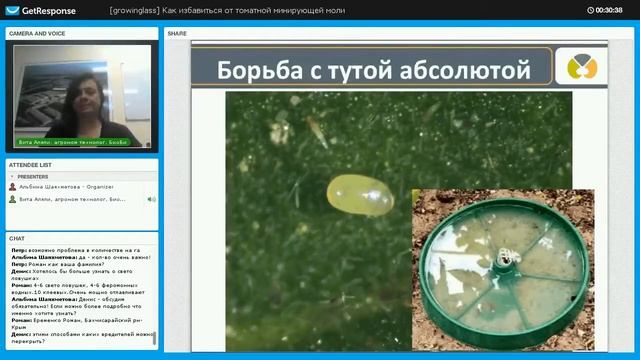Click the session timer clock icon
Image resolution: width=640 pixels, height=360 pixels.
tap(590, 10)
